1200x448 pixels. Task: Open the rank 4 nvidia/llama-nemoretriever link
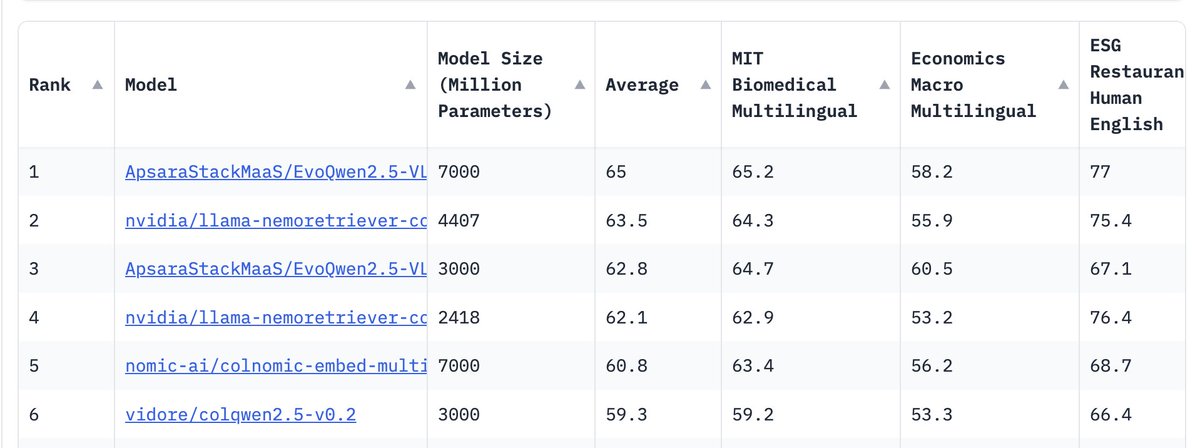275,316
